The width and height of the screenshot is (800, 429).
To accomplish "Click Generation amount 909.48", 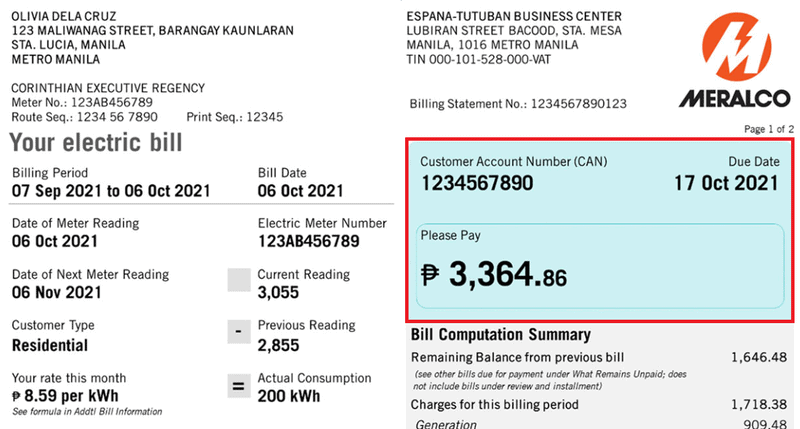I will 765,424.
